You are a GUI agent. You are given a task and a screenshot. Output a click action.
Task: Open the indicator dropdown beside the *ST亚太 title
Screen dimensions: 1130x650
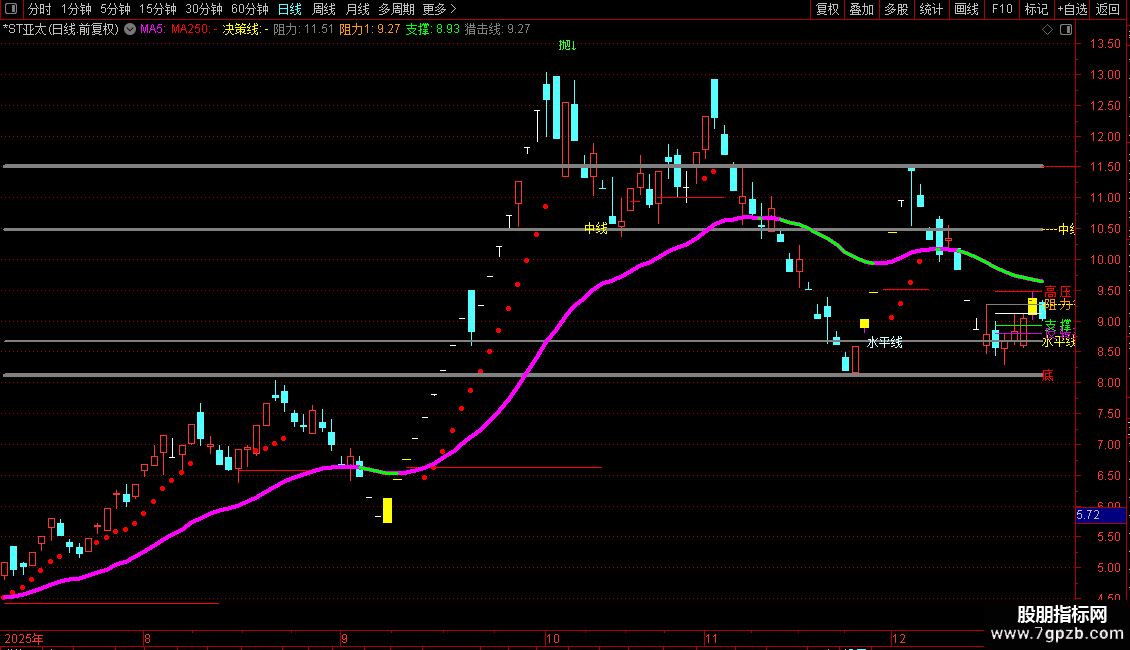(x=130, y=30)
